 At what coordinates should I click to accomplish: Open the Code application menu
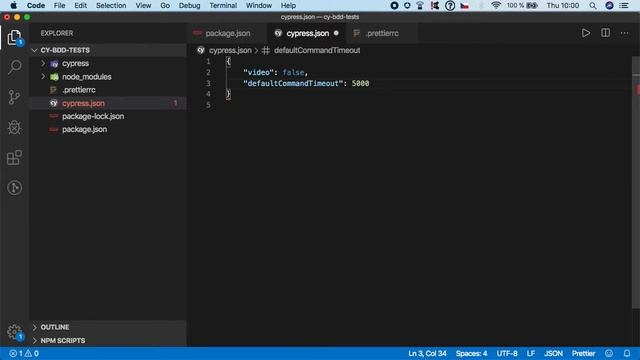coord(36,6)
